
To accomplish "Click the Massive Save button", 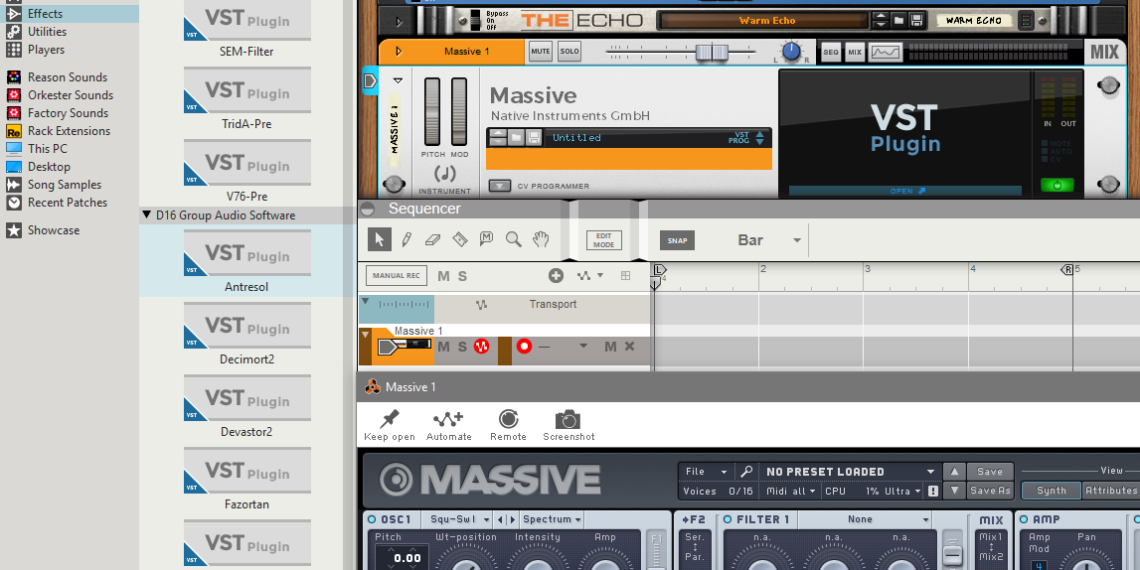I will (x=990, y=471).
